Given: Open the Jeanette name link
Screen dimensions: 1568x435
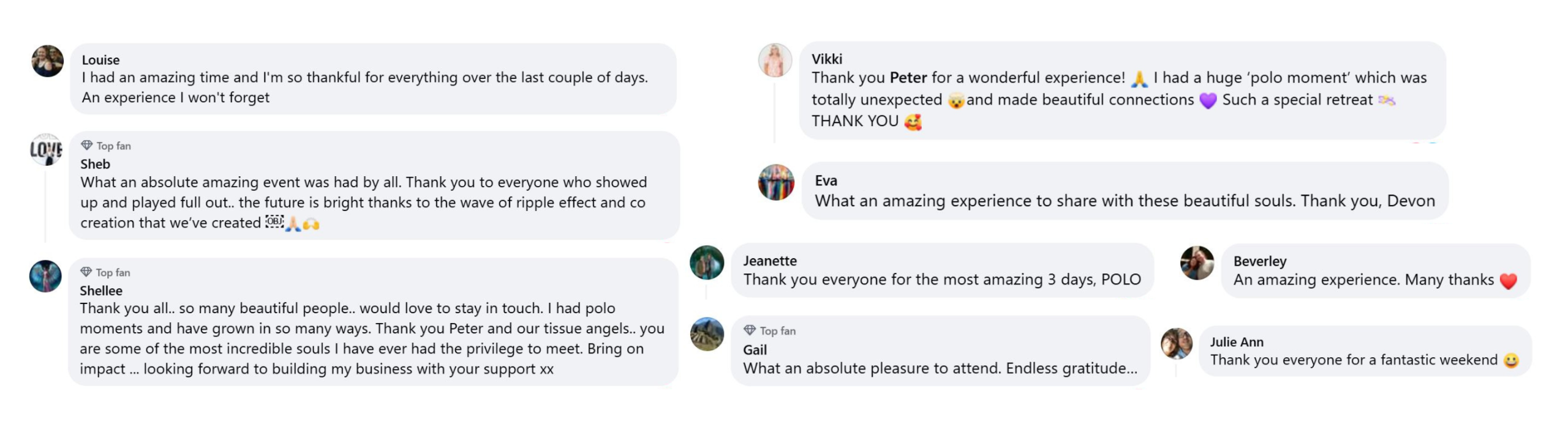Looking at the screenshot, I should point(770,261).
